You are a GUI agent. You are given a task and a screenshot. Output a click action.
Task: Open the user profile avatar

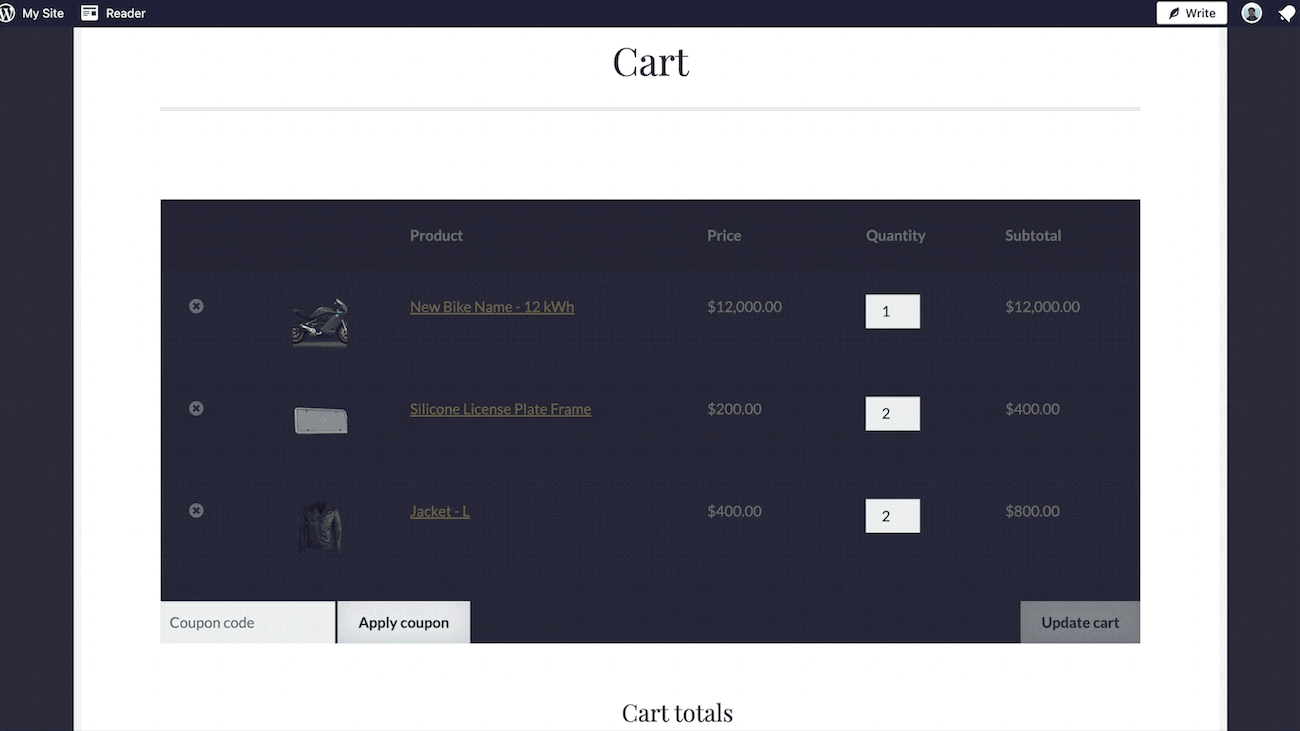coord(1251,13)
